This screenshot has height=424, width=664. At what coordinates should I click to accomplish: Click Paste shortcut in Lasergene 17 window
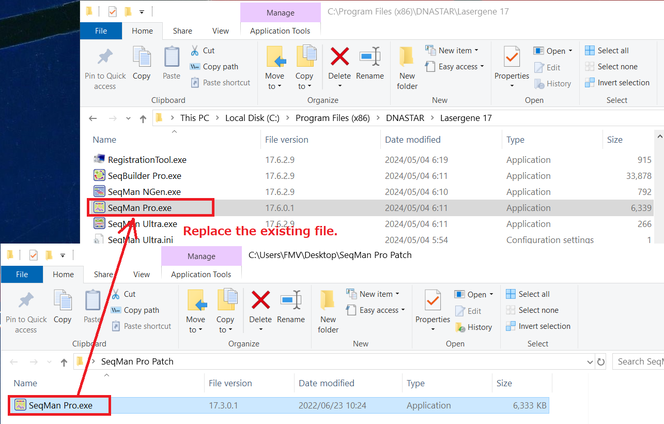coord(221,83)
